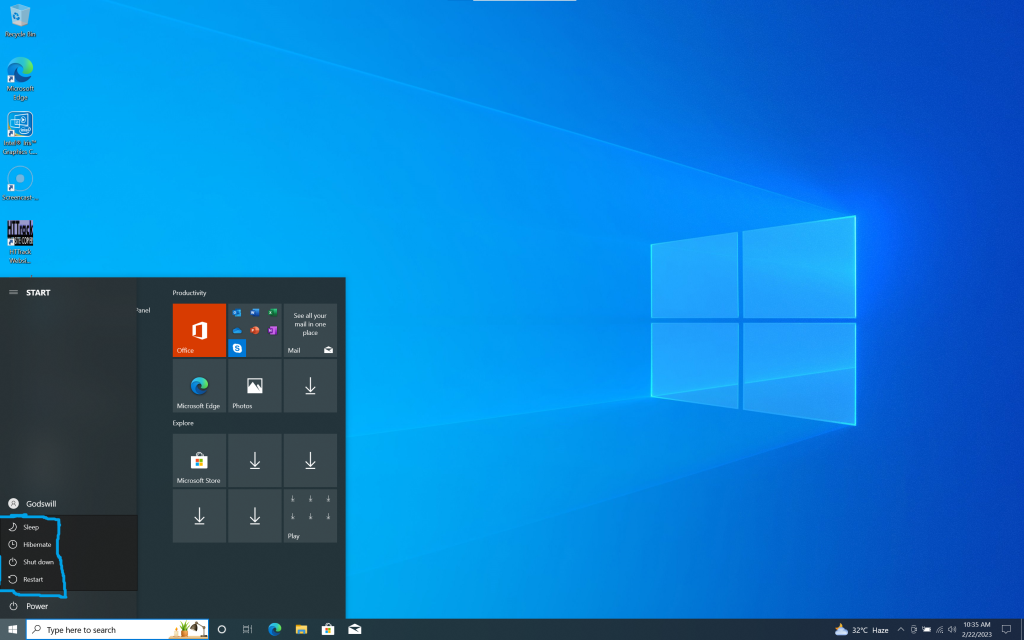Open the Recycle Bin desktop icon
Screen dimensions: 1024x640
point(20,20)
